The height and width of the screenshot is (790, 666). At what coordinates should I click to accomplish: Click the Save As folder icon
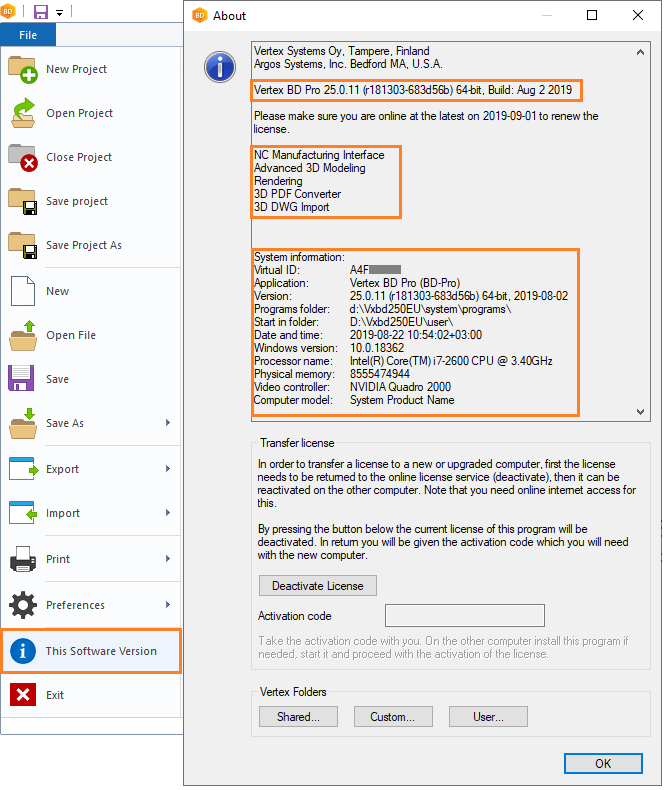23,423
